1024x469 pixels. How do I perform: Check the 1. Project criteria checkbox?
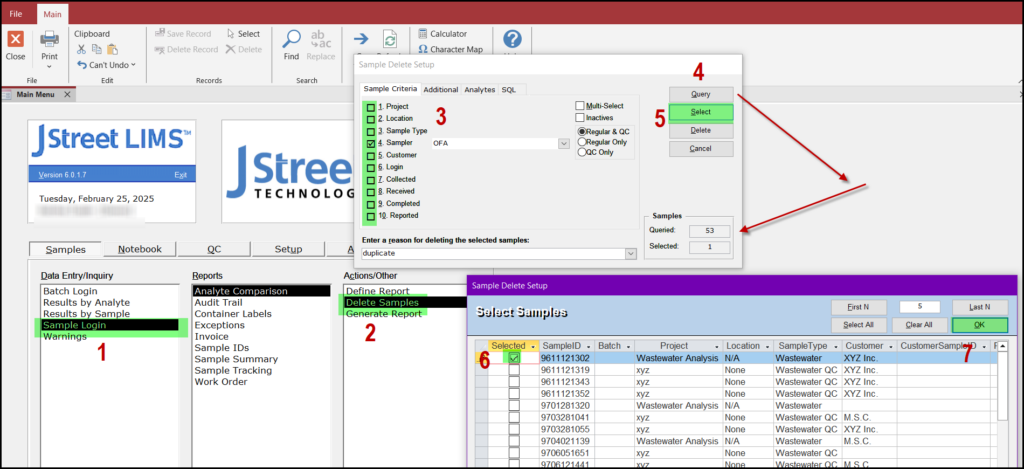click(371, 106)
